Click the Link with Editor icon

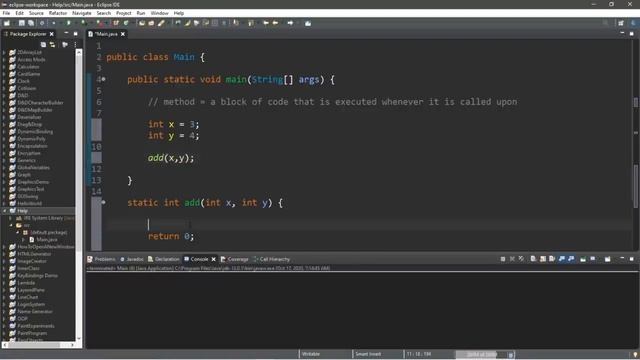(x=52, y=44)
